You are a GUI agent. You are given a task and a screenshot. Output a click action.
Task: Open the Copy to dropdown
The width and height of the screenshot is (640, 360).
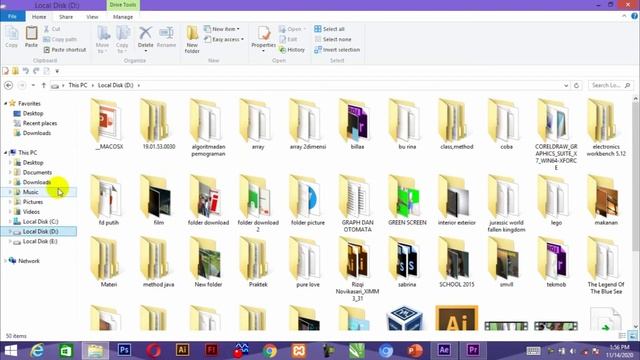click(x=122, y=39)
